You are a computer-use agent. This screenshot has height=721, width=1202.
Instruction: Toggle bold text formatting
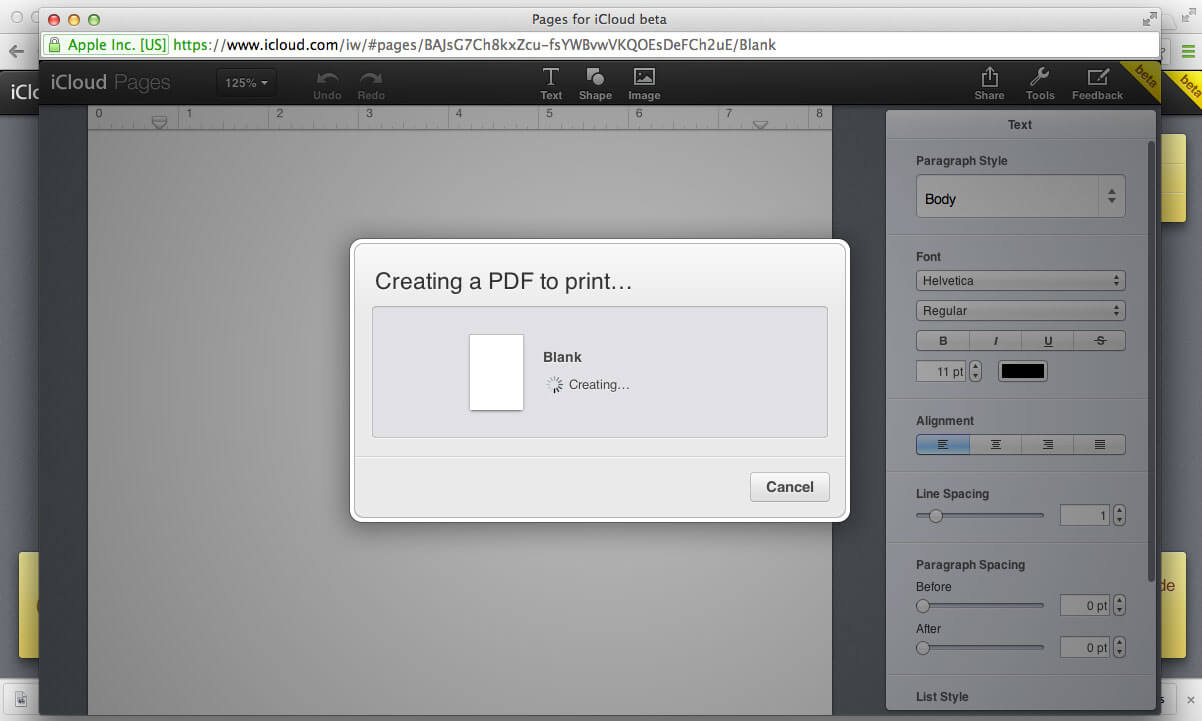click(x=943, y=341)
